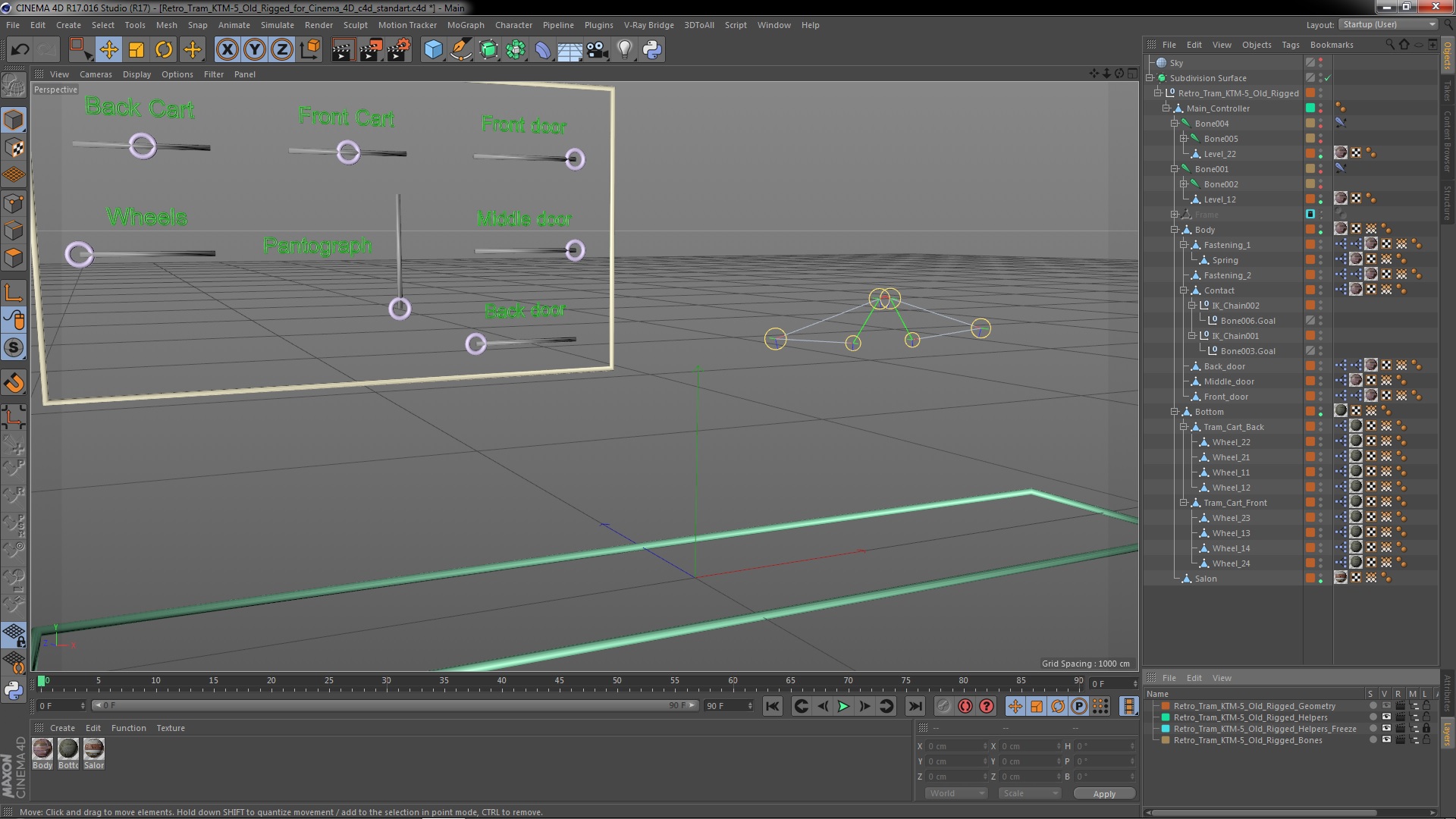Add a cube primitive object
Viewport: 1456px width, 819px height.
click(x=433, y=50)
